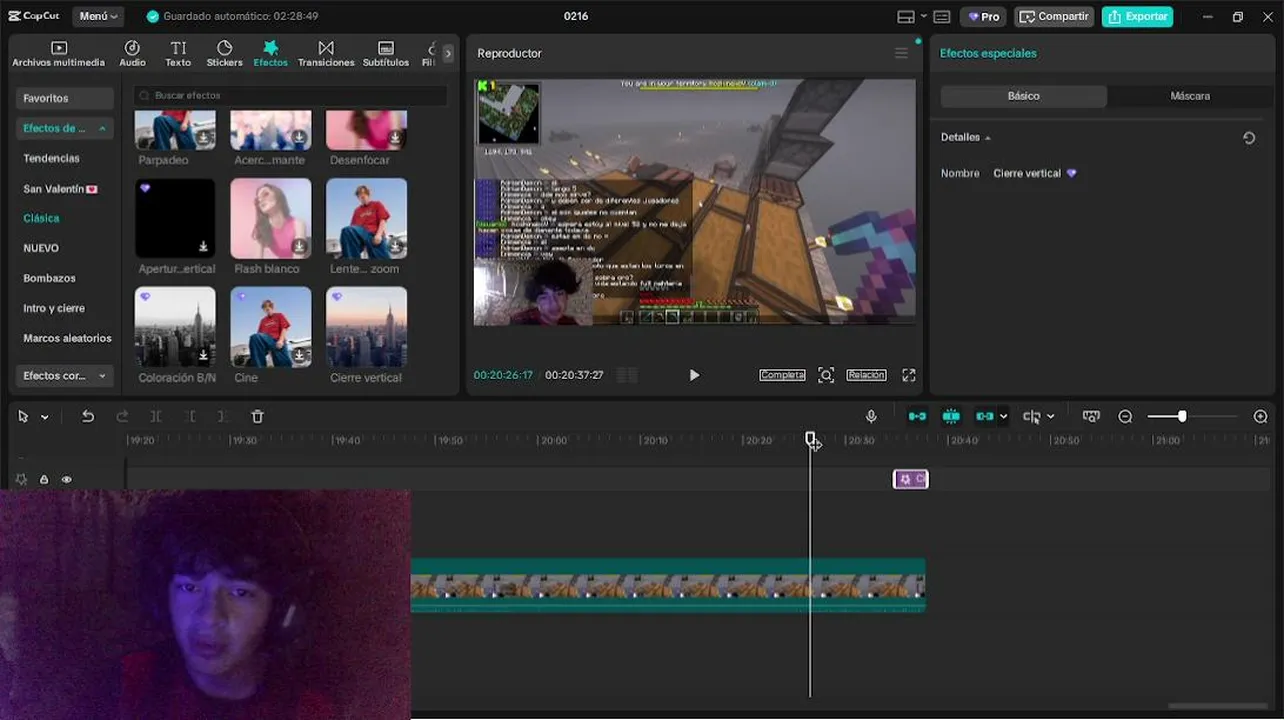The image size is (1284, 720).
Task: Expand the Efectos corporales group
Action: click(65, 375)
